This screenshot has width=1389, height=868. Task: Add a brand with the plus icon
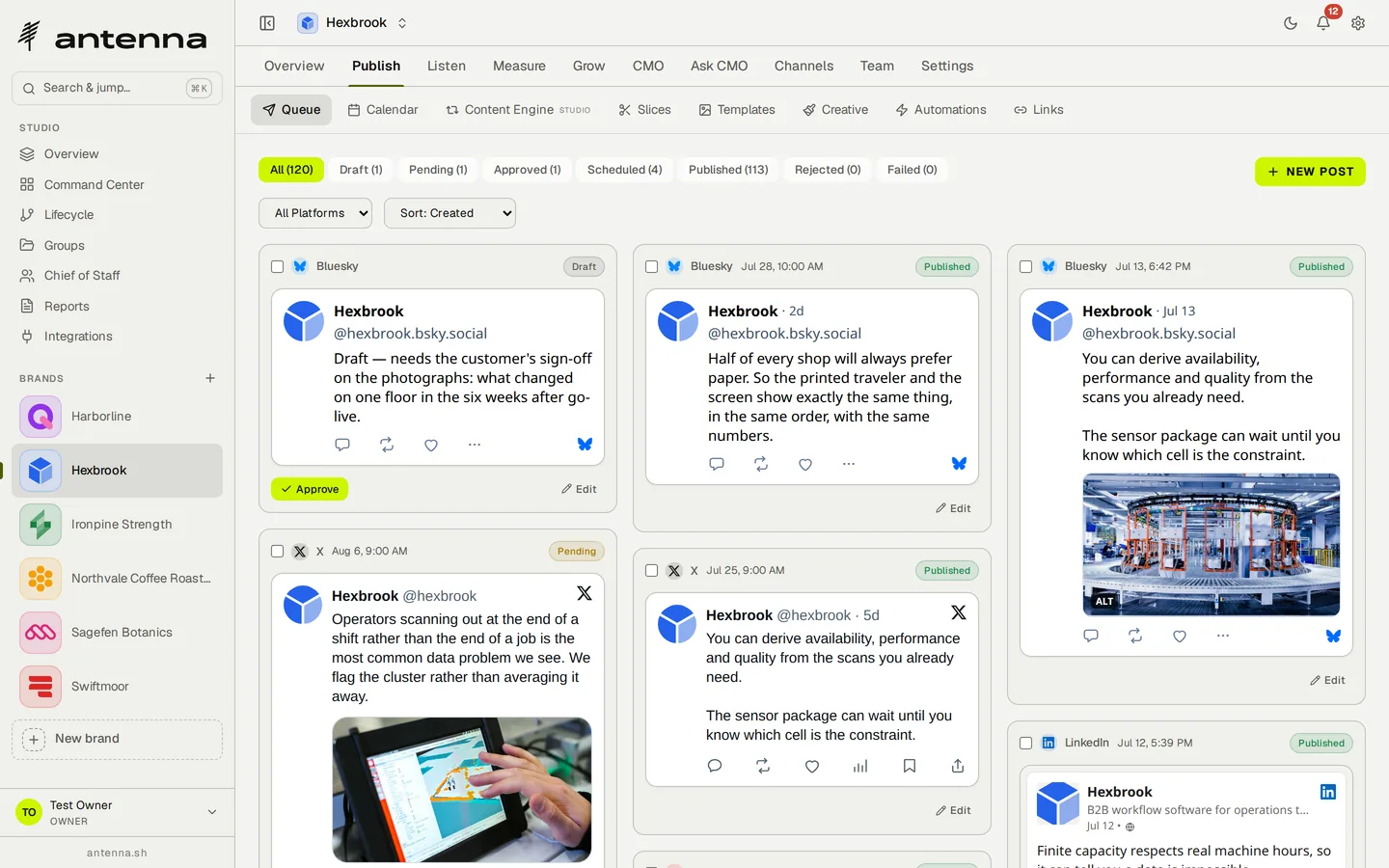tap(210, 378)
